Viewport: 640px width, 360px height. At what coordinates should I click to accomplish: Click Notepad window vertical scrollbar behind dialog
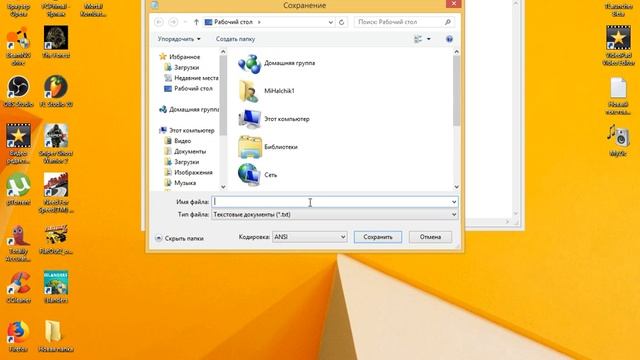(516, 108)
